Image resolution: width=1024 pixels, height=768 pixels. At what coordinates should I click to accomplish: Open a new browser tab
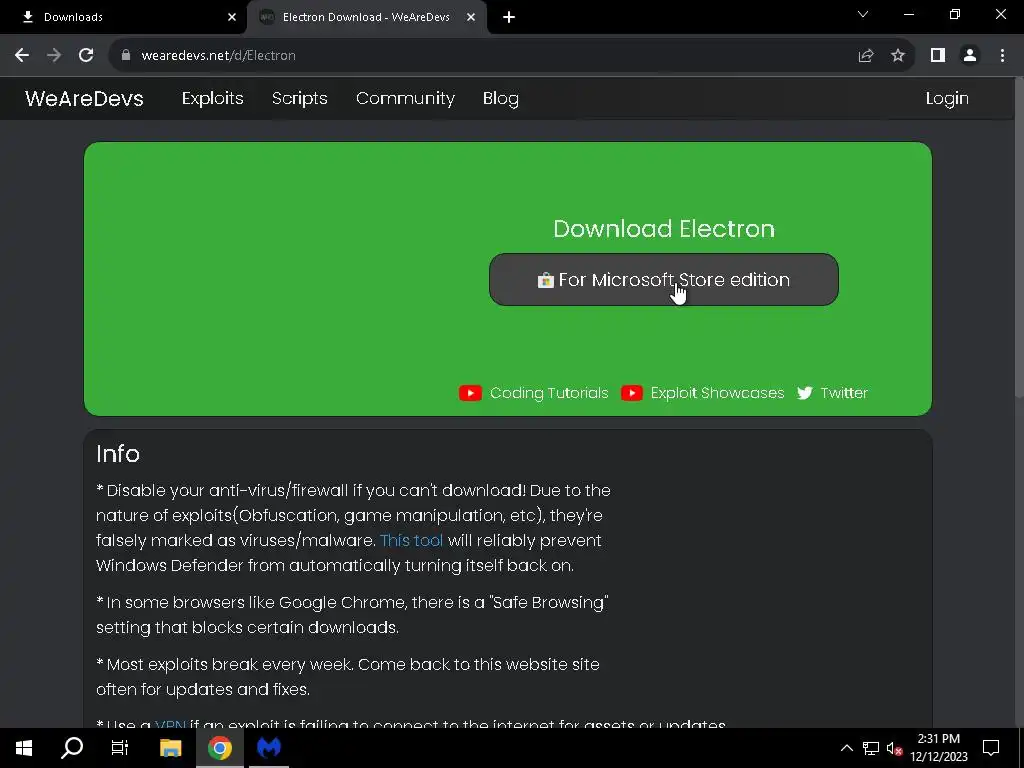point(509,17)
